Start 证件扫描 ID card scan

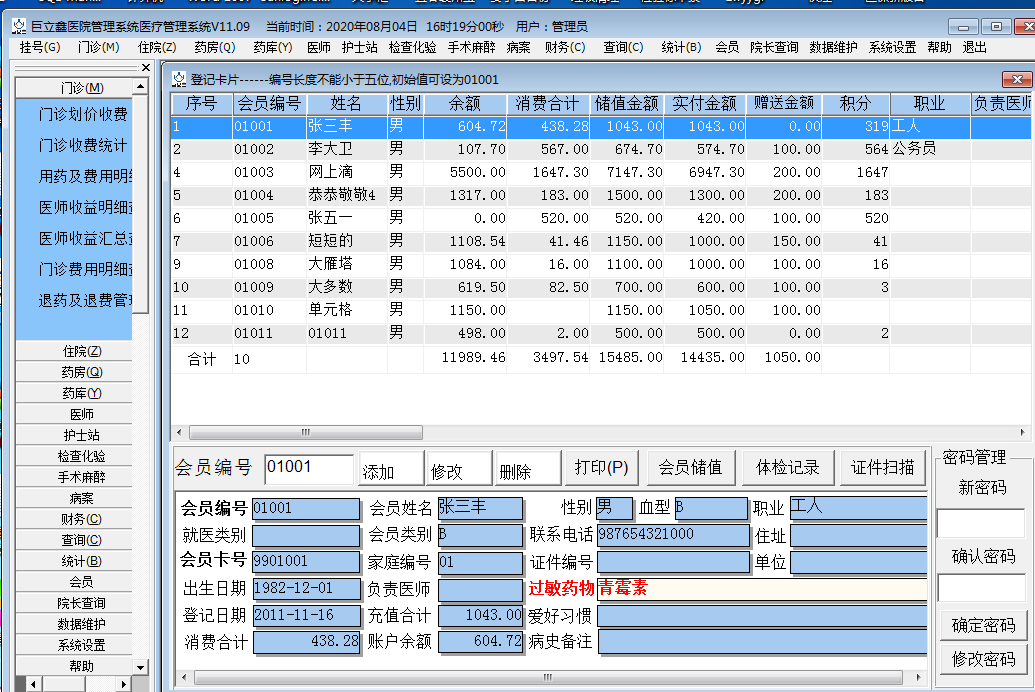point(881,467)
